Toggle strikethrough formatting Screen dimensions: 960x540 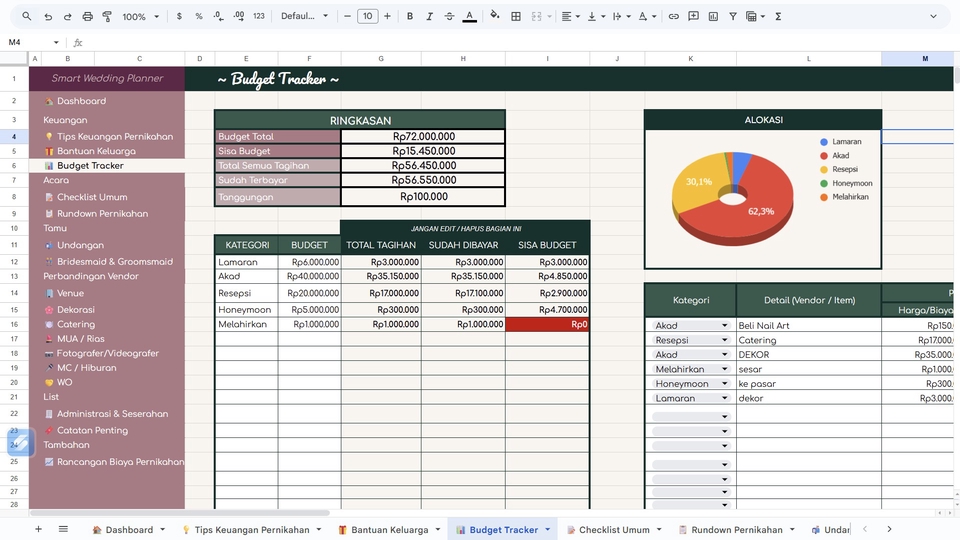pos(448,16)
